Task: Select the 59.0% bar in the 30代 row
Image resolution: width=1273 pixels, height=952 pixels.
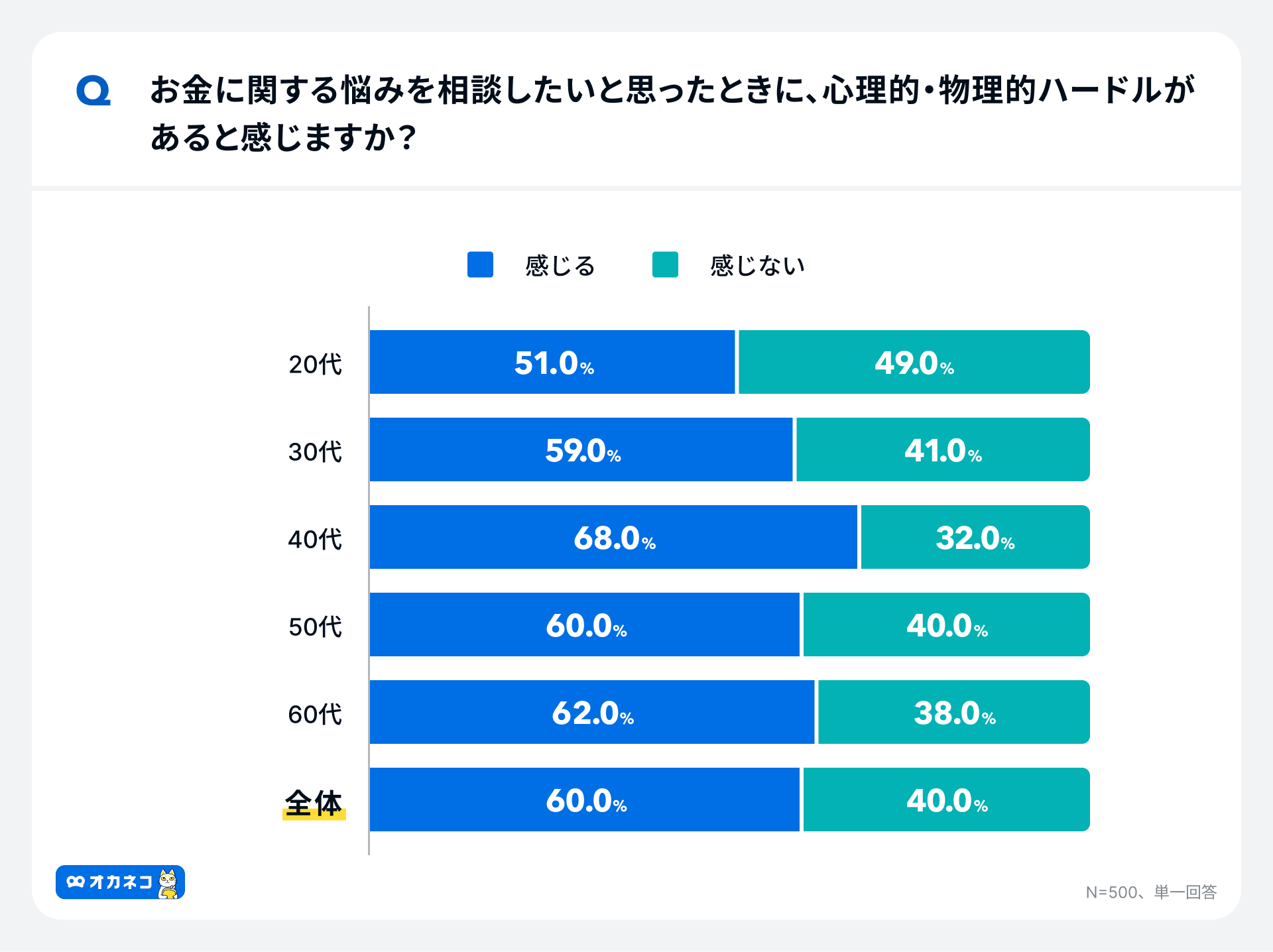Action: point(581,449)
